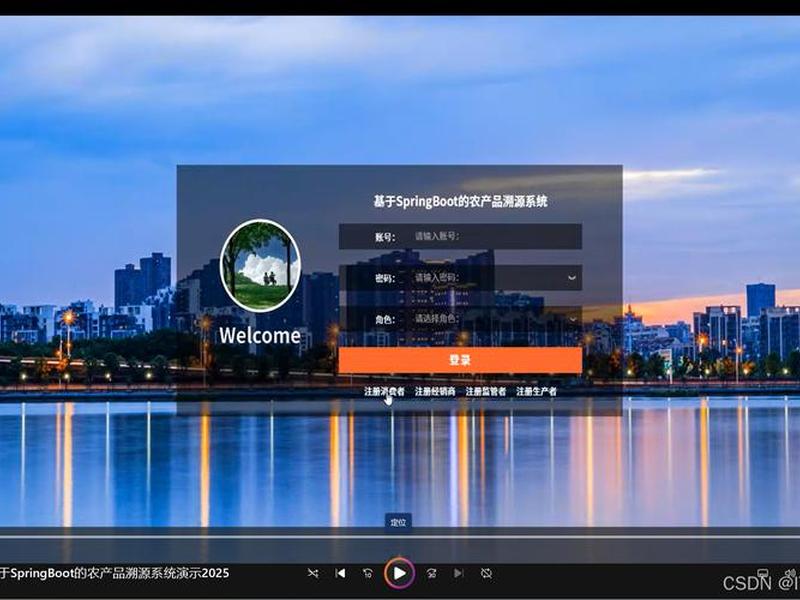Click the 基于SpringBoot的农产品溯源系统 heading

click(460, 202)
